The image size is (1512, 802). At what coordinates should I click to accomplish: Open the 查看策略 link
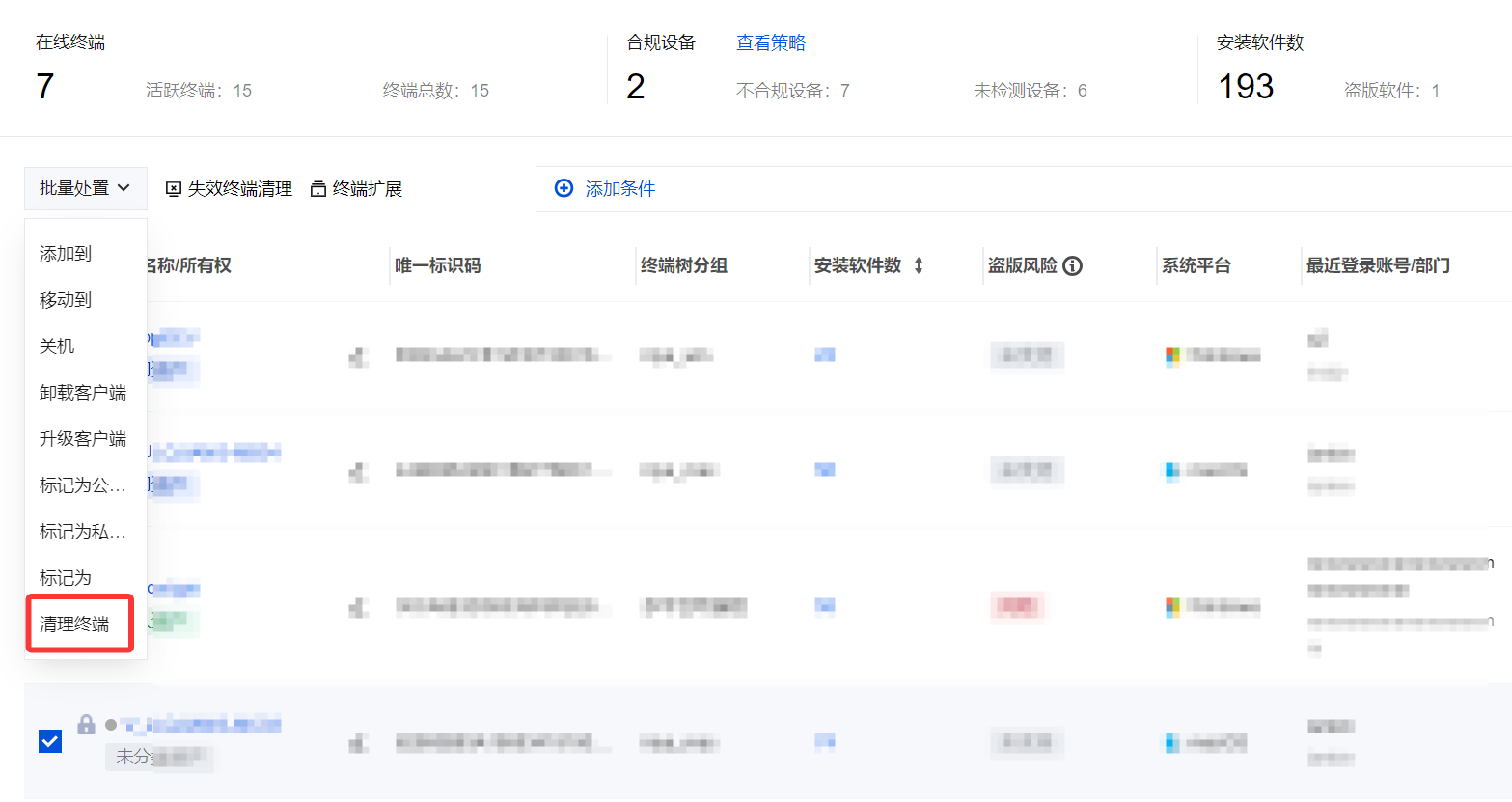(771, 42)
